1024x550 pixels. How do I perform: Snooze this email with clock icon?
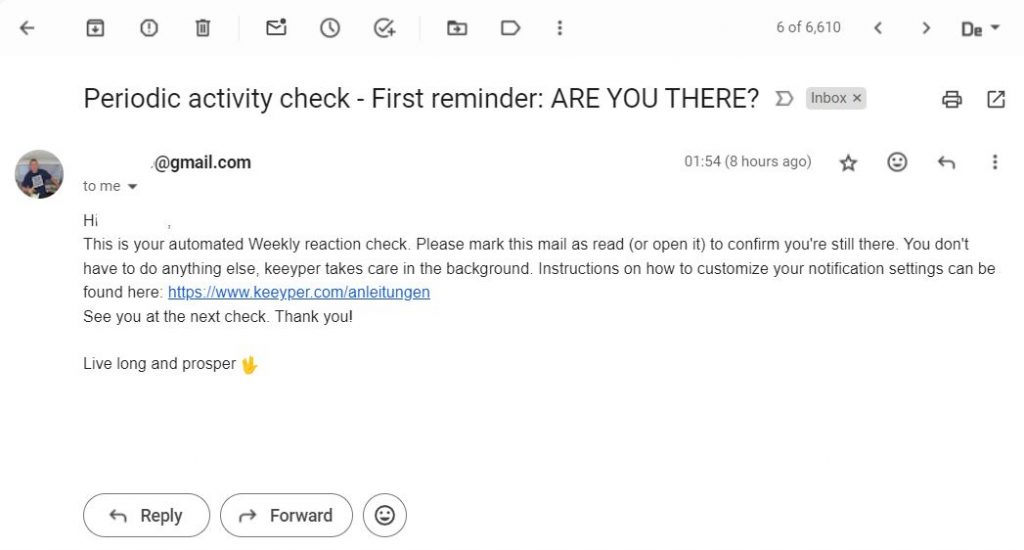[330, 29]
